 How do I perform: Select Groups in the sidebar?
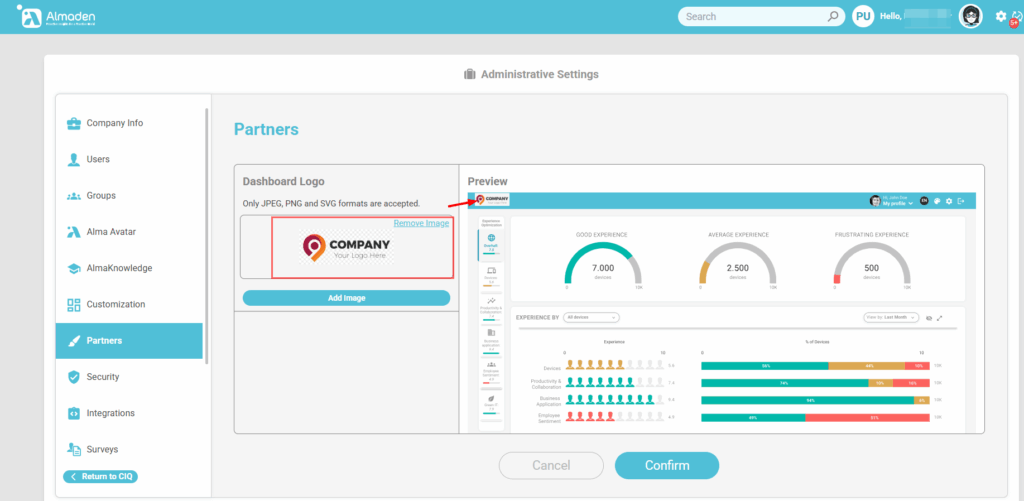click(101, 195)
